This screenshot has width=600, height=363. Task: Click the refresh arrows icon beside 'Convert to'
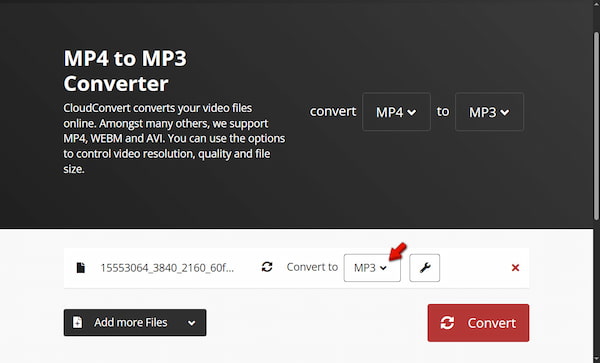click(267, 267)
